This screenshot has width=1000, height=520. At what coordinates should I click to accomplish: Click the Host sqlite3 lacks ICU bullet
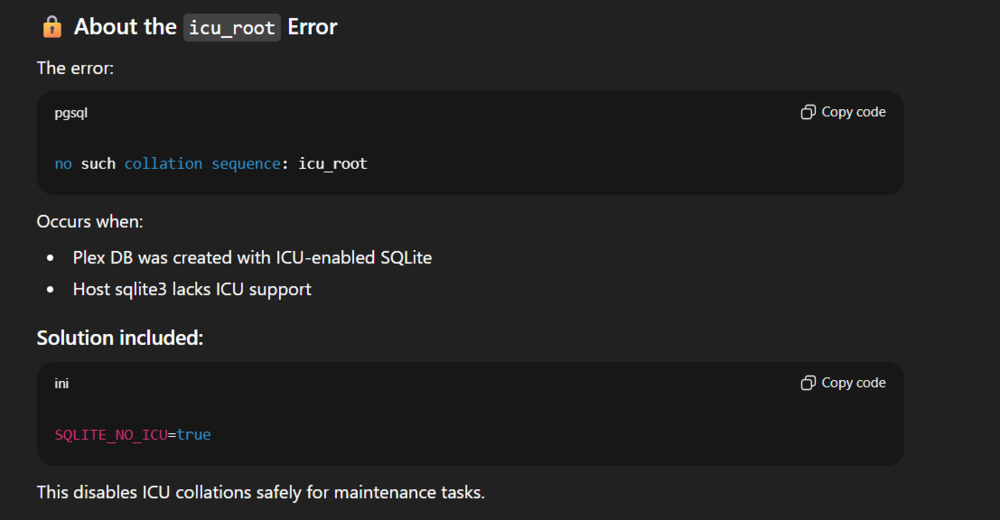pos(192,290)
